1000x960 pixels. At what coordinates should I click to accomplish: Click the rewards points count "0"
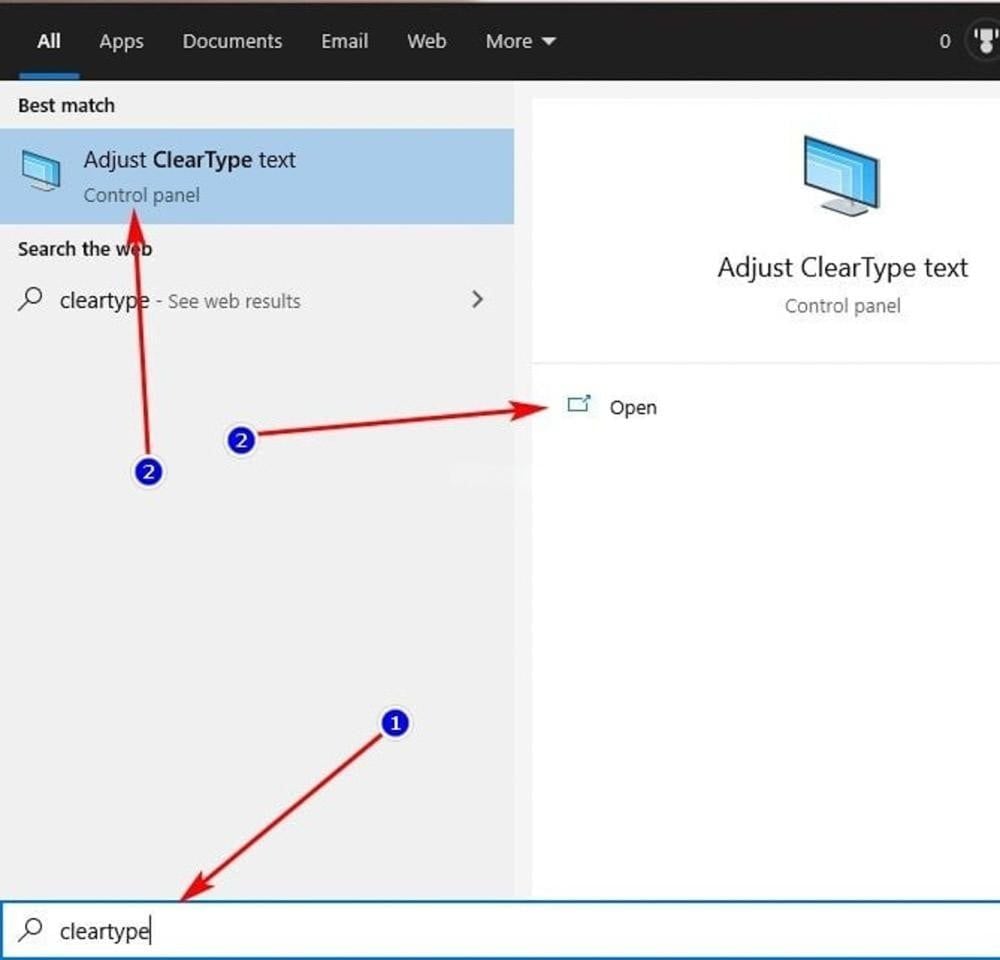tap(944, 42)
